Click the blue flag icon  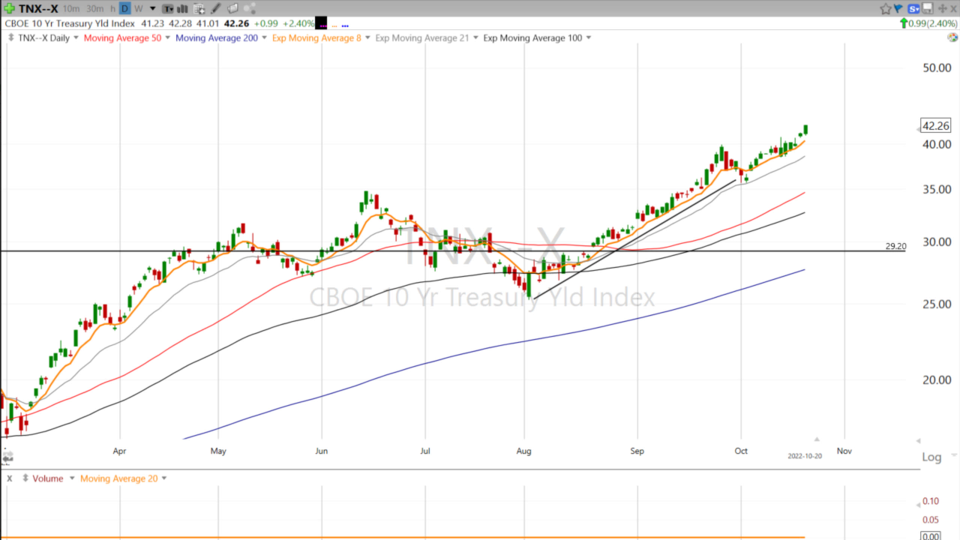[x=898, y=9]
